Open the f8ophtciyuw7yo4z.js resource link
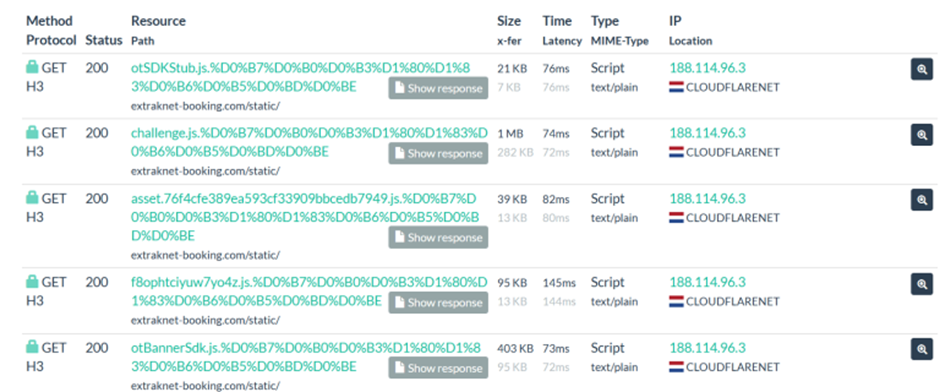Screen dimensions: 940x392 click(309, 291)
